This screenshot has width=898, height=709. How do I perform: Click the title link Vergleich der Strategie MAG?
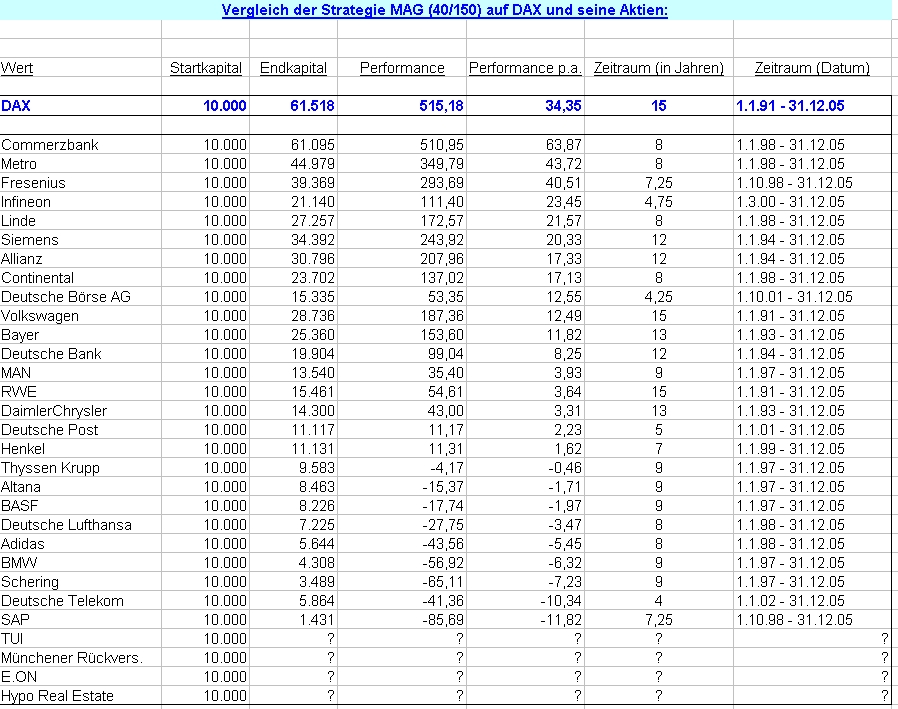tap(444, 10)
